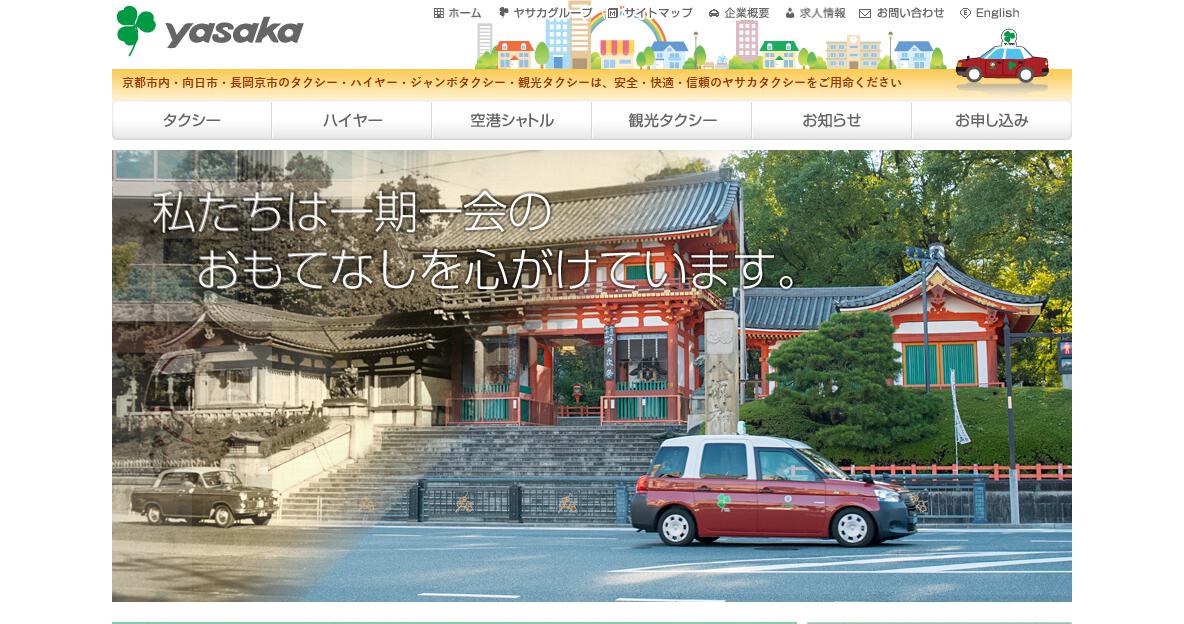Click the red taxi illustration in header

[1002, 57]
